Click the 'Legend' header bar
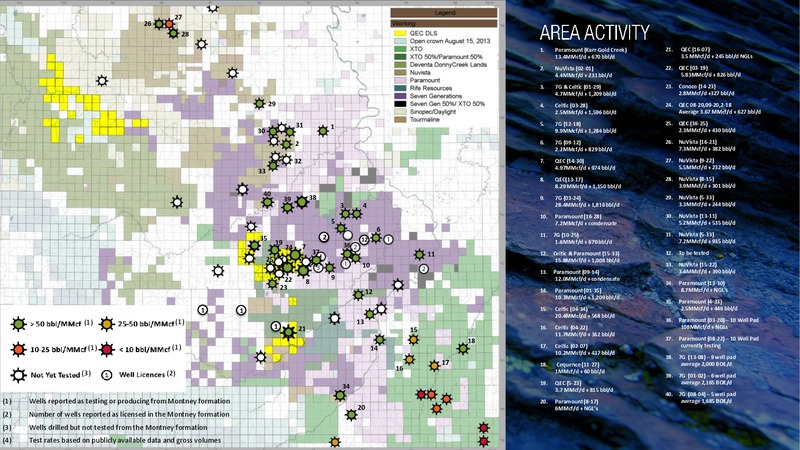Viewport: 800px width, 450px height. [x=444, y=13]
